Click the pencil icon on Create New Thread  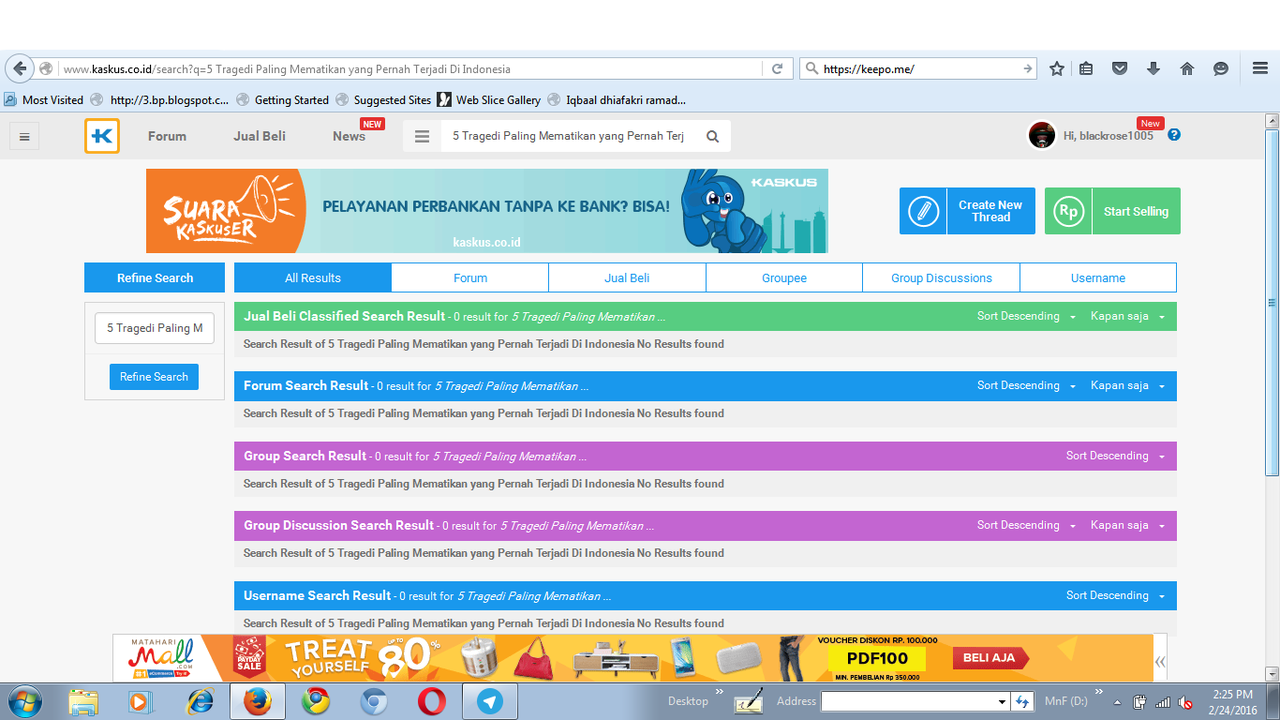point(924,211)
